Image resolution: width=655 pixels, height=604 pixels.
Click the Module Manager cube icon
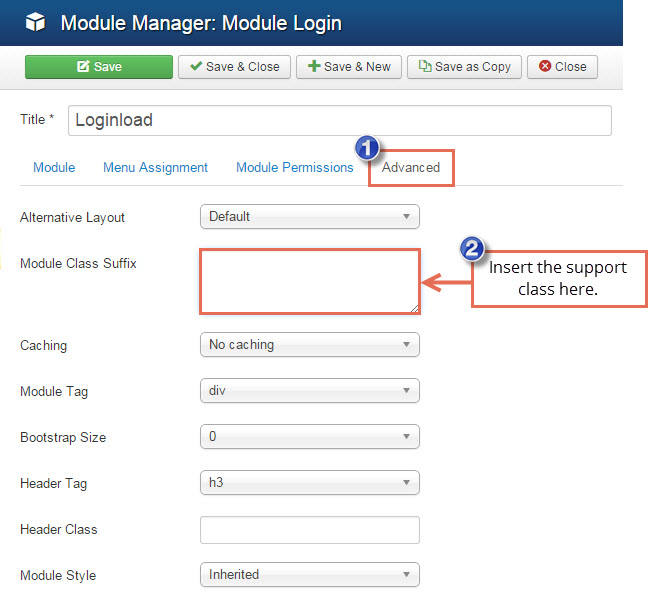point(35,22)
